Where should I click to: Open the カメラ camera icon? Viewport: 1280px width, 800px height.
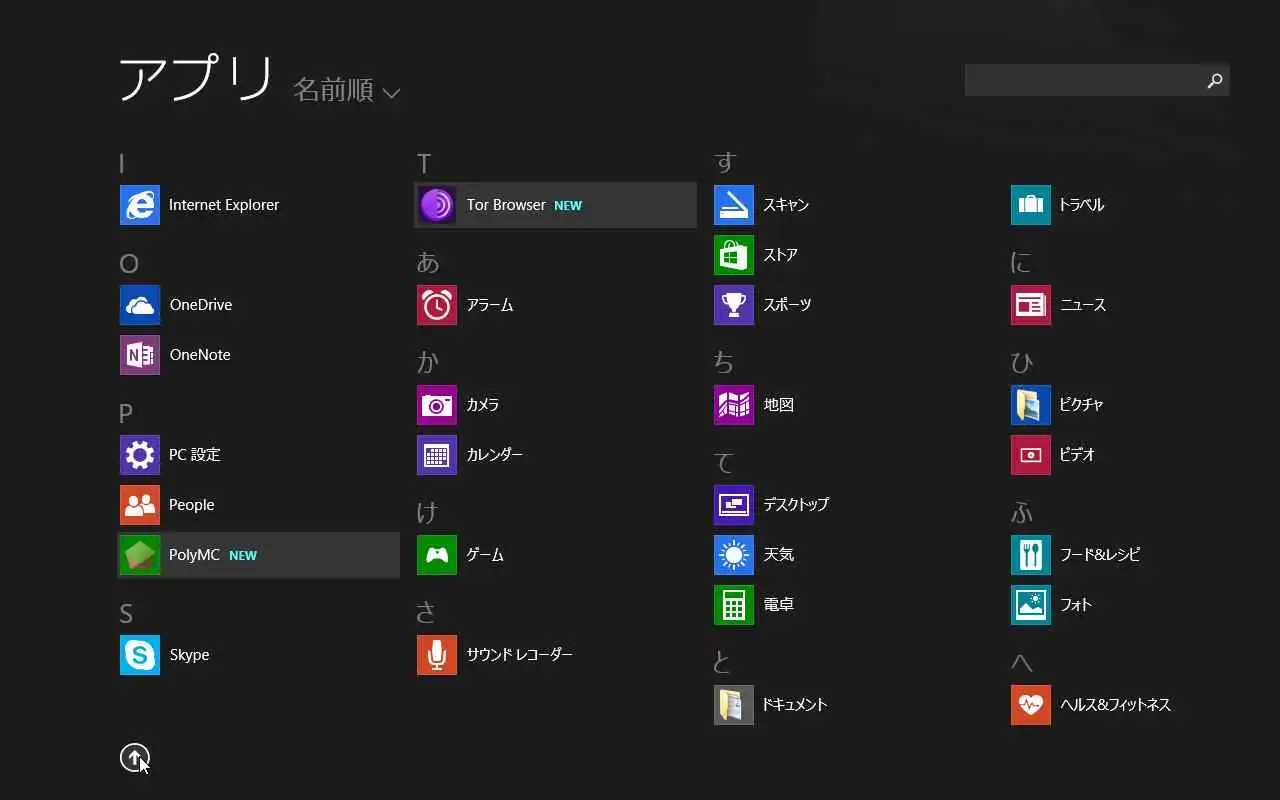tap(437, 405)
